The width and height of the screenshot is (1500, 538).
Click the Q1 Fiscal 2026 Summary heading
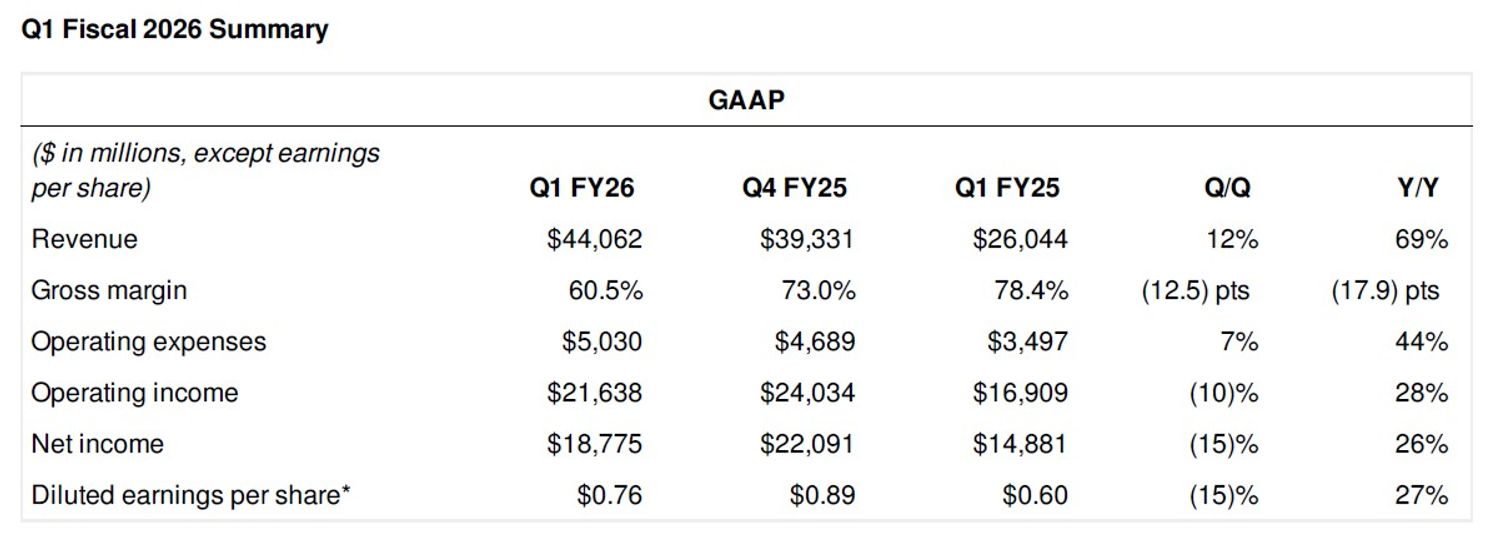click(x=174, y=30)
